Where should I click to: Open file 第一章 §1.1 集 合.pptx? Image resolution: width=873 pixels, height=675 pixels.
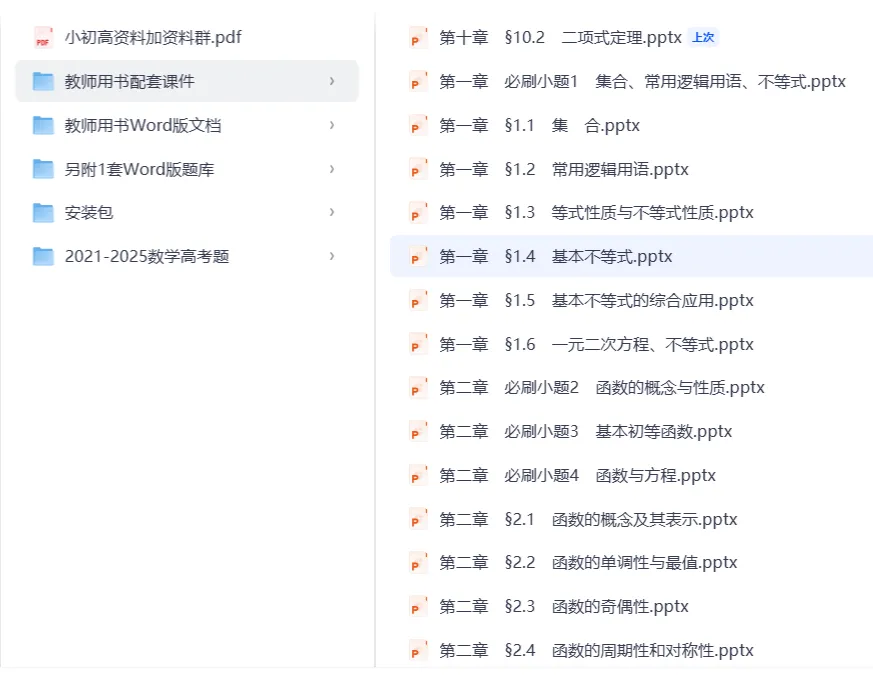tap(540, 125)
